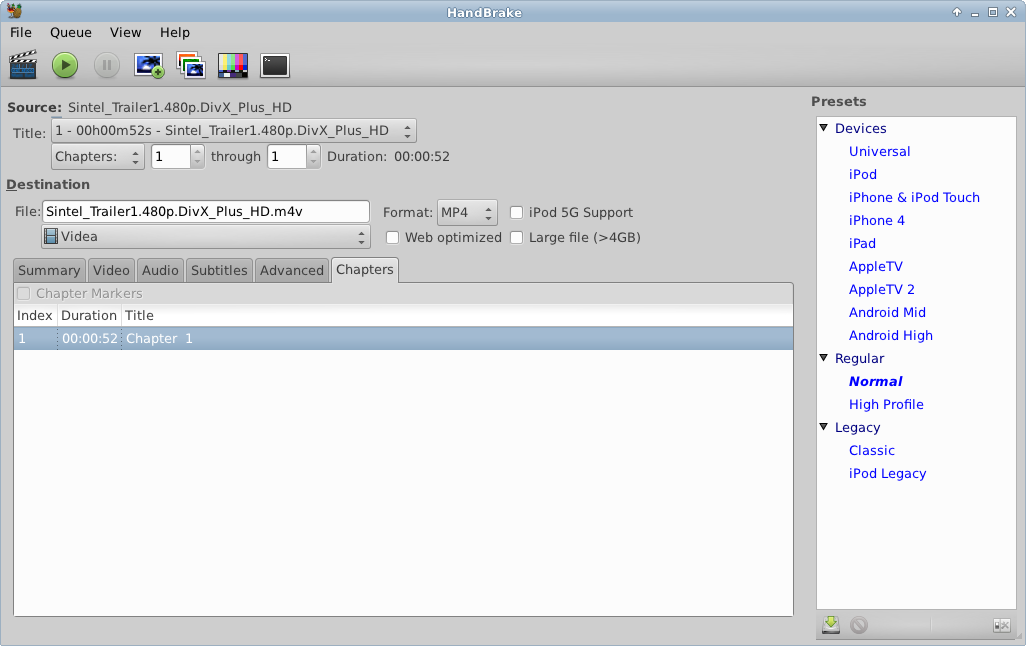This screenshot has height=646, width=1026.
Task: Select the Android High preset
Action: pos(891,335)
